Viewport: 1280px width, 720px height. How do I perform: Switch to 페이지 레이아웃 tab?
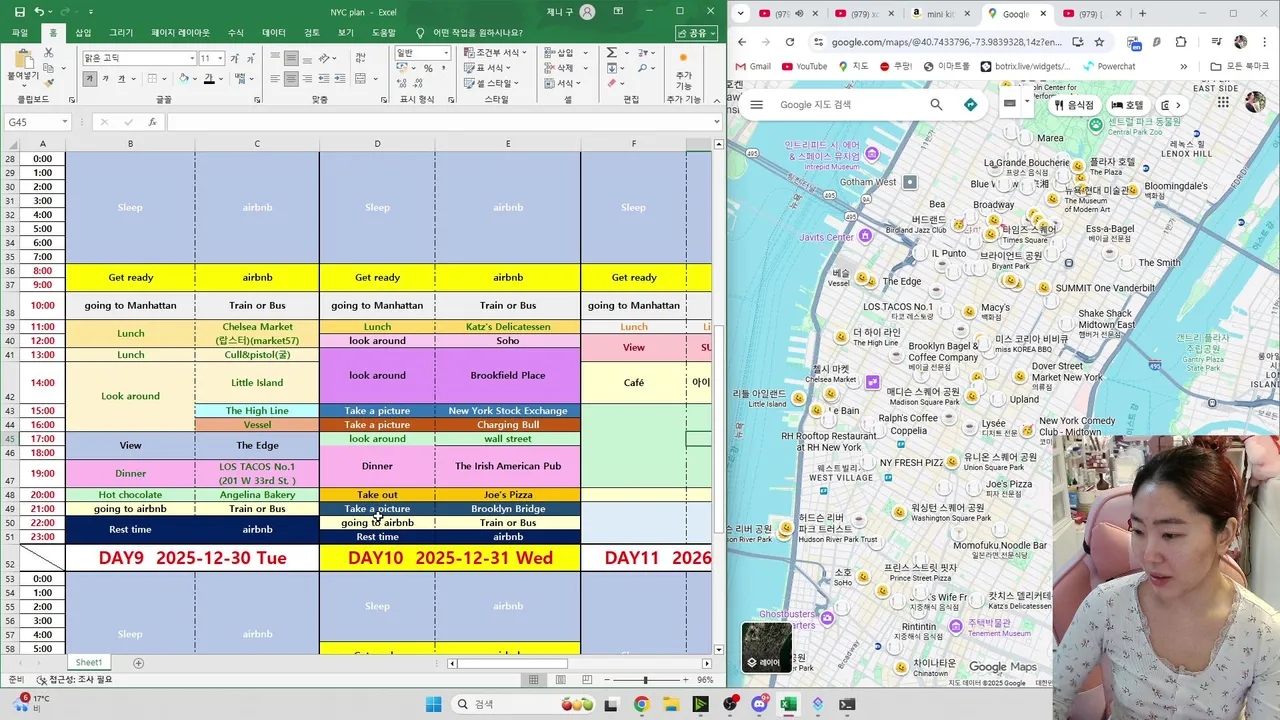point(180,33)
